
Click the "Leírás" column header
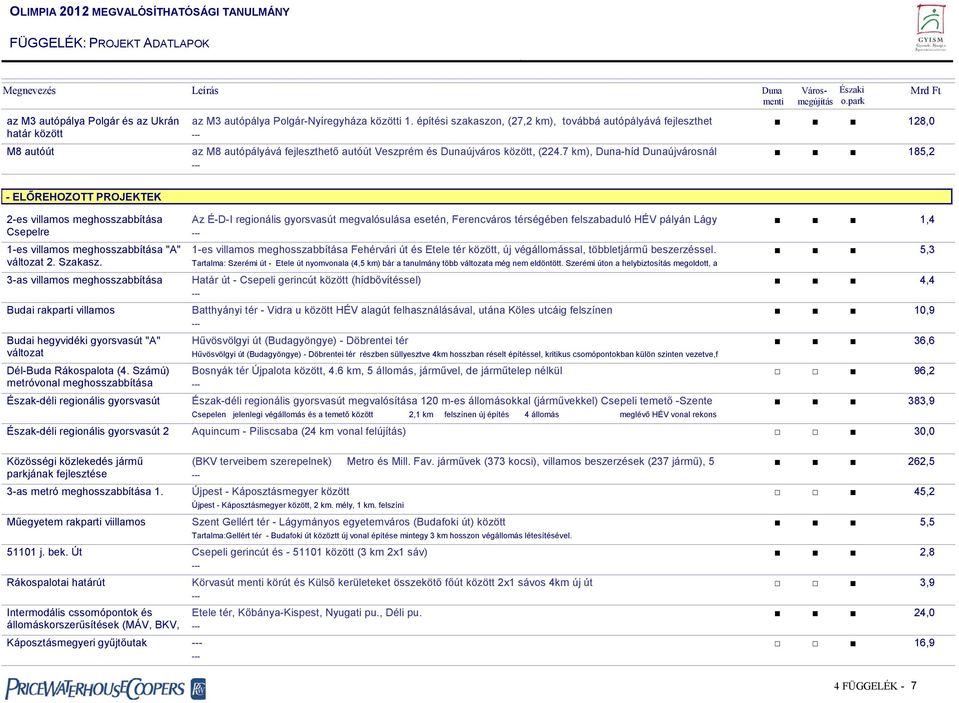(205, 91)
